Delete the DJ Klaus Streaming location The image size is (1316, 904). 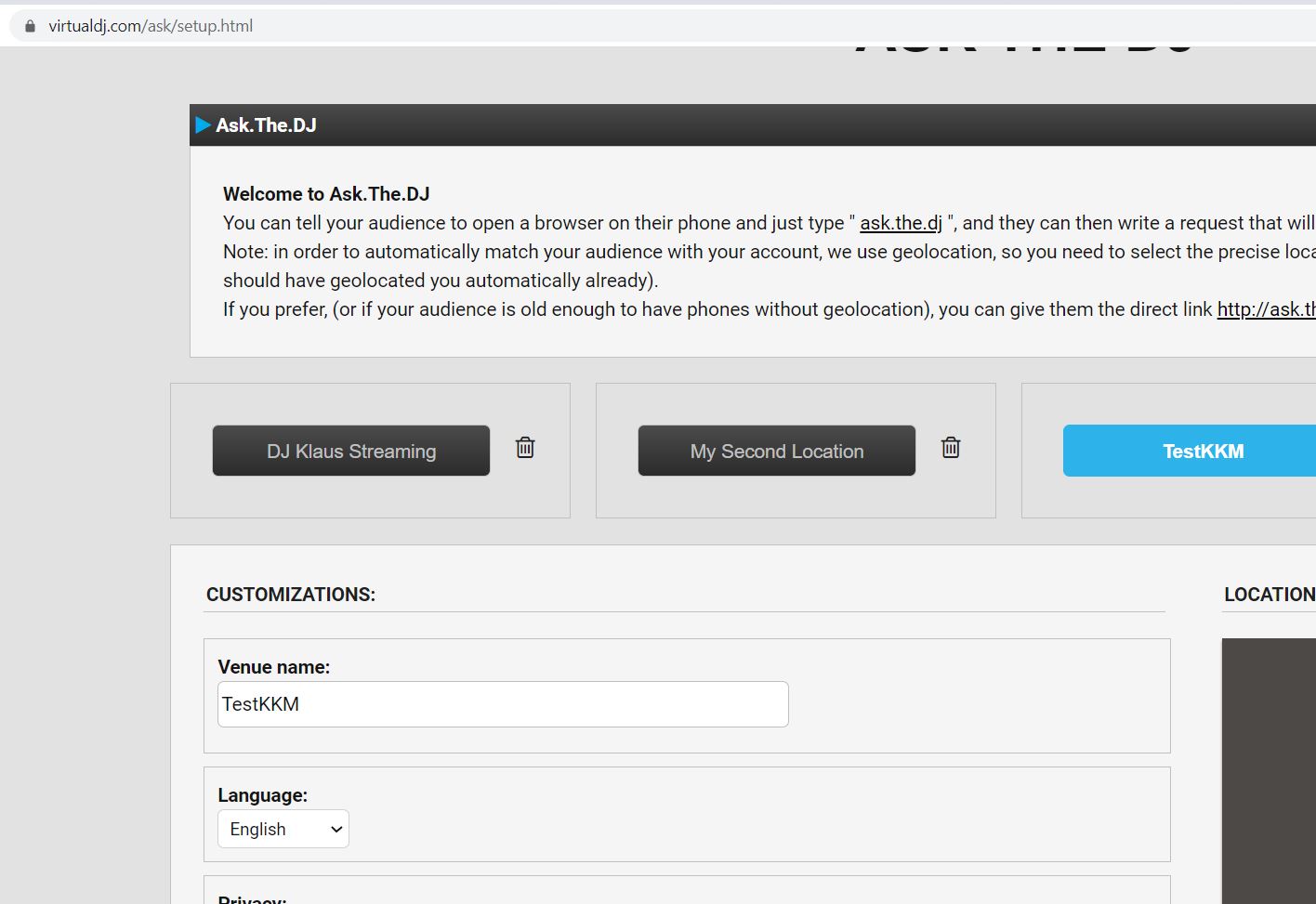coord(525,448)
